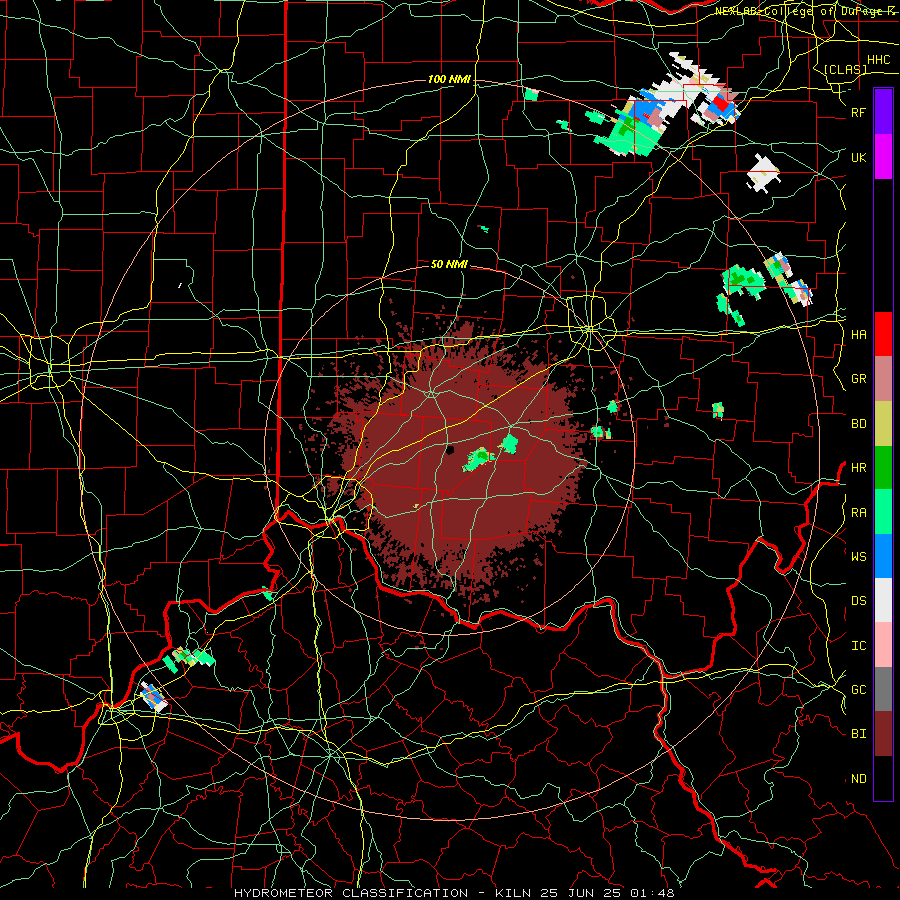Click the 'DS' legend label
This screenshot has width=900, height=900.
[858, 600]
